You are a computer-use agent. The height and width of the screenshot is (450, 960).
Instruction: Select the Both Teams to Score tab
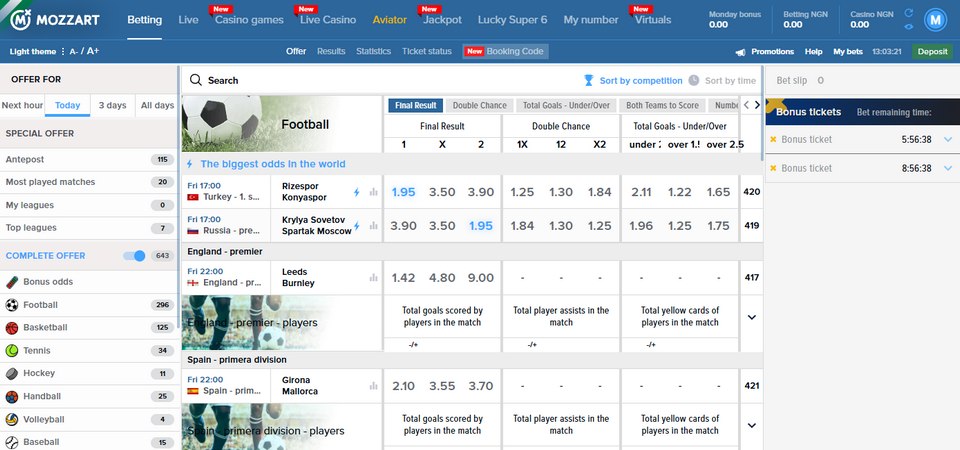(x=662, y=105)
